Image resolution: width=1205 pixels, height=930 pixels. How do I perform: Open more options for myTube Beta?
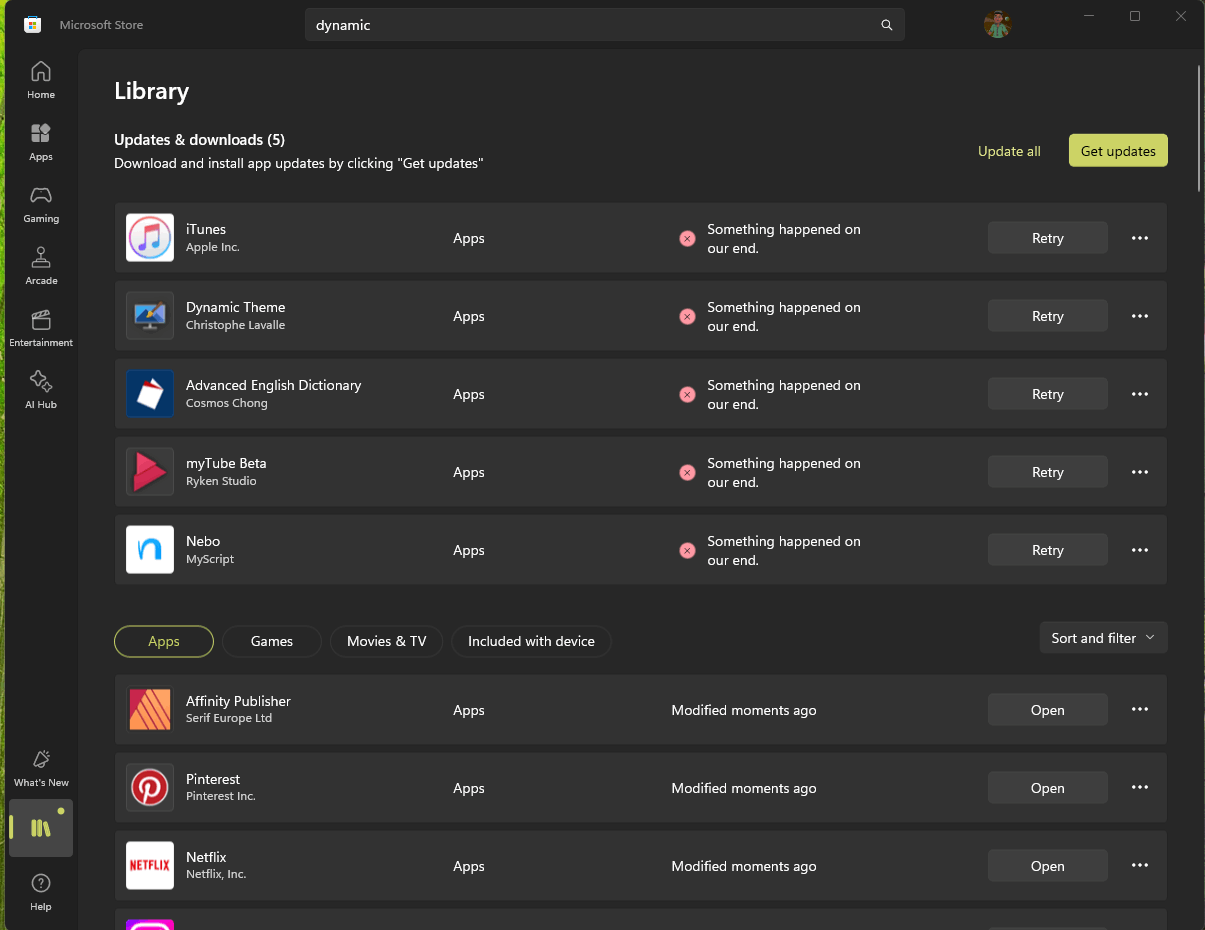coord(1140,472)
